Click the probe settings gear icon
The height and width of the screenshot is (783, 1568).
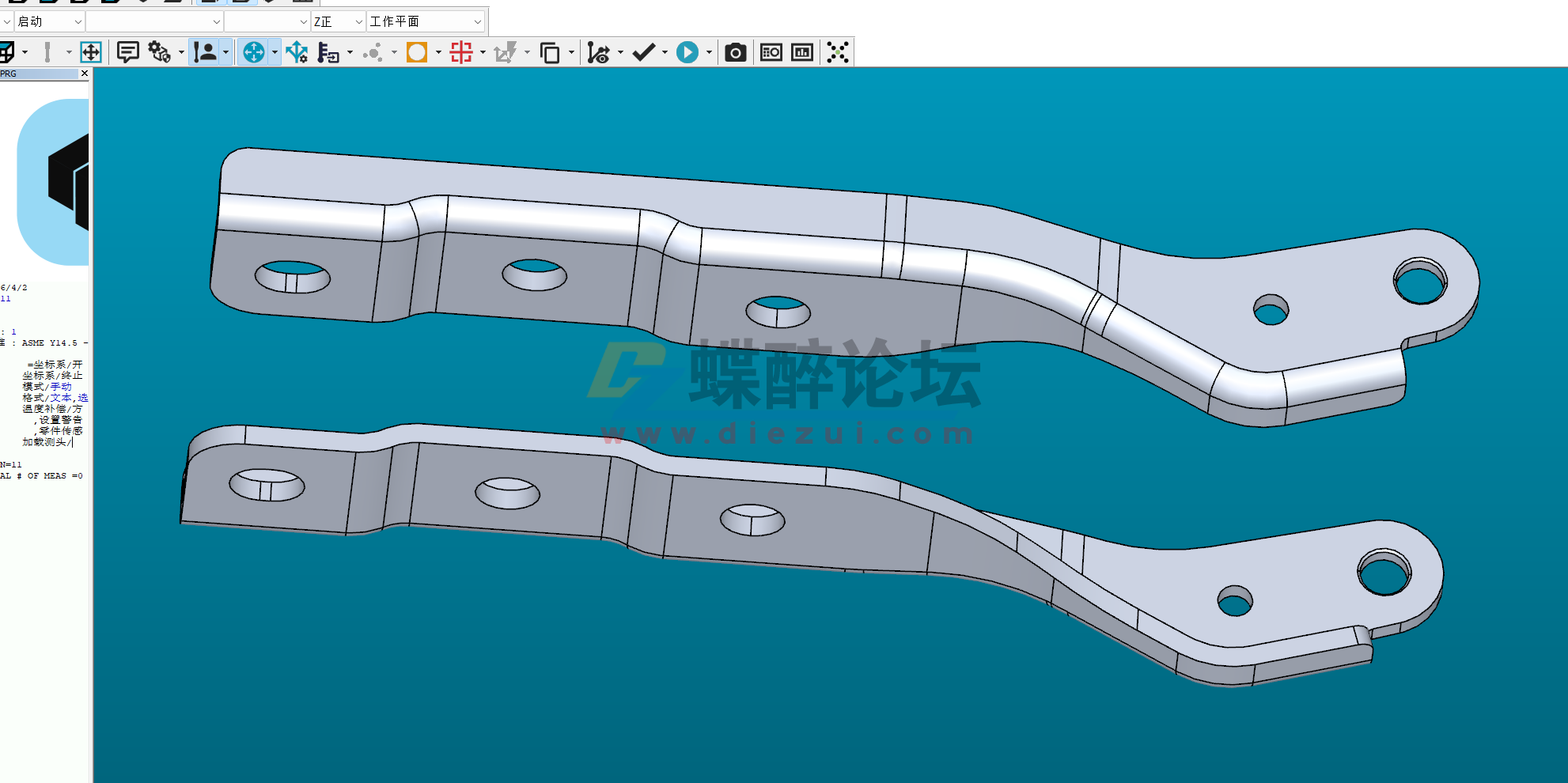(157, 52)
